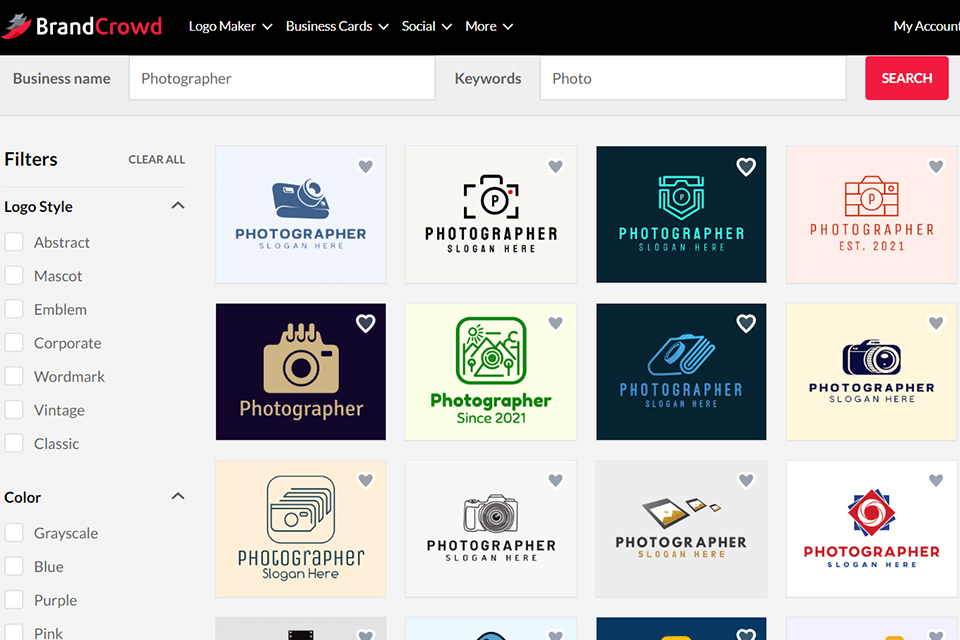This screenshot has height=640, width=960.
Task: Open the red Photographer Est. 2021 logo
Action: coord(871,214)
